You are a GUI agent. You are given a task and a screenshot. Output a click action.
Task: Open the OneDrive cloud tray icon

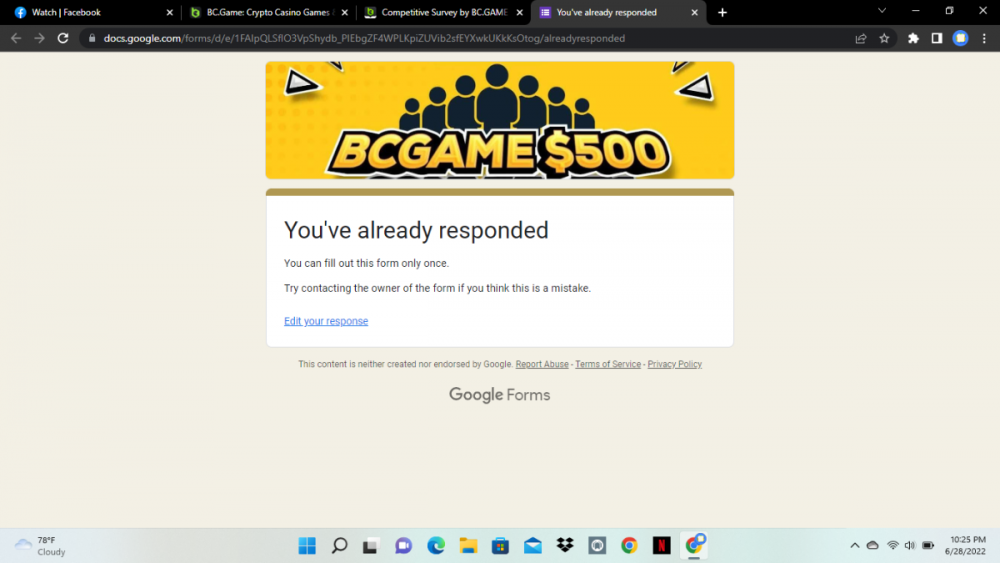point(872,546)
